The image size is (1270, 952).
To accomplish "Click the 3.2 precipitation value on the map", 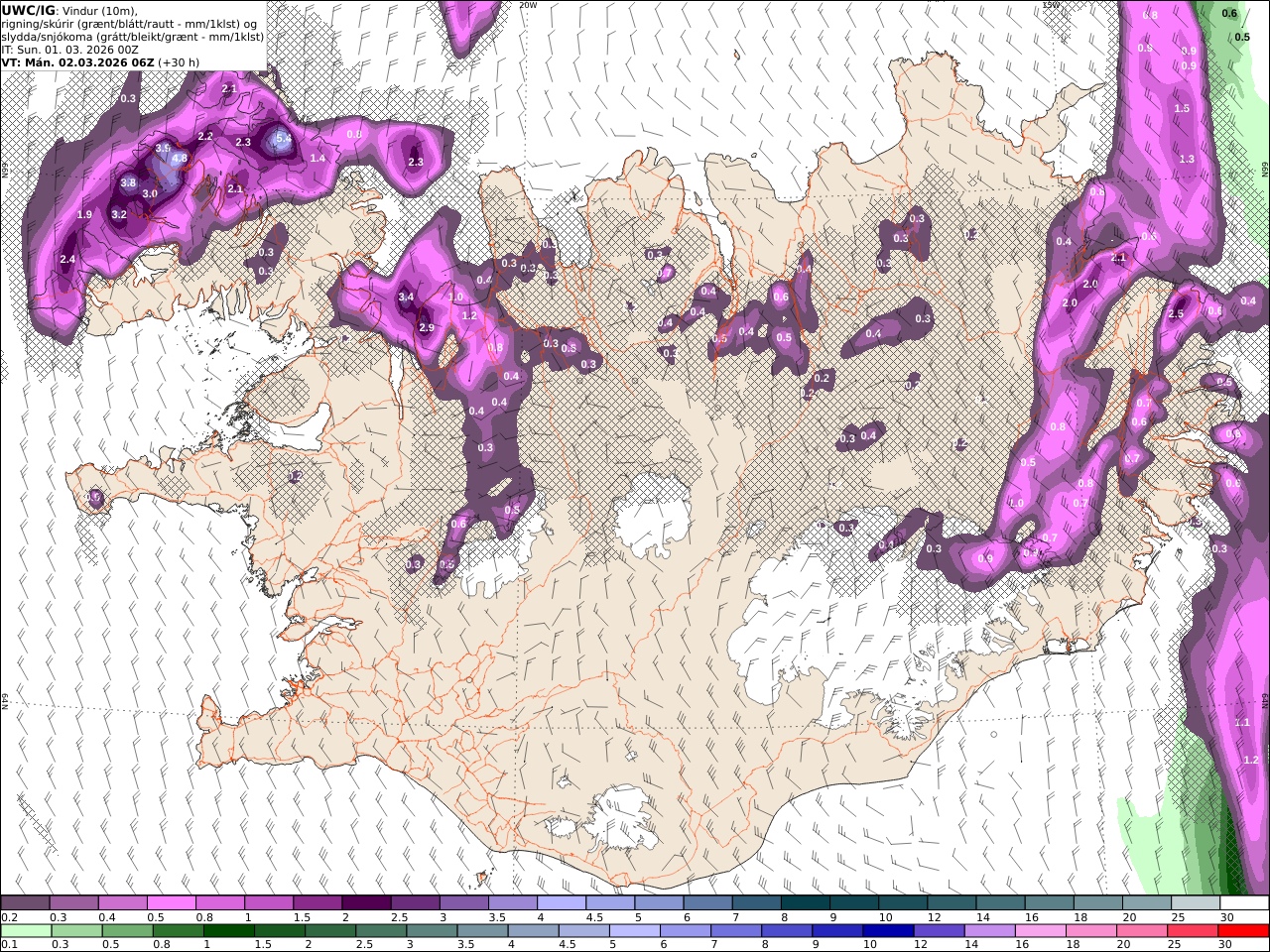I will coord(119,214).
